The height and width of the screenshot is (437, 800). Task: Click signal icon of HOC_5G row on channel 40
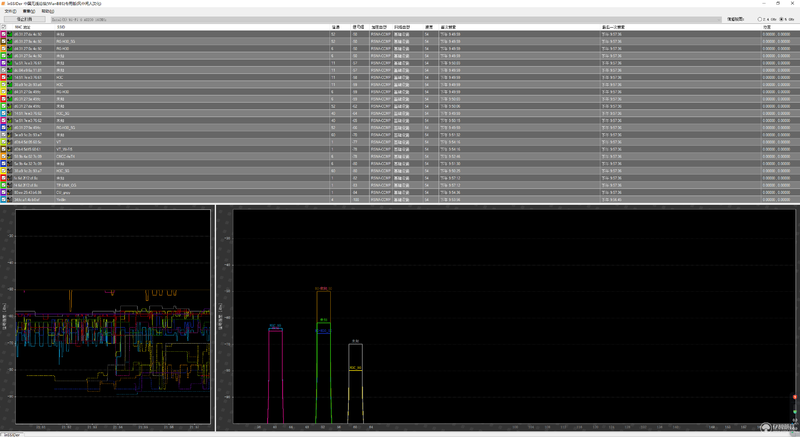click(10, 113)
